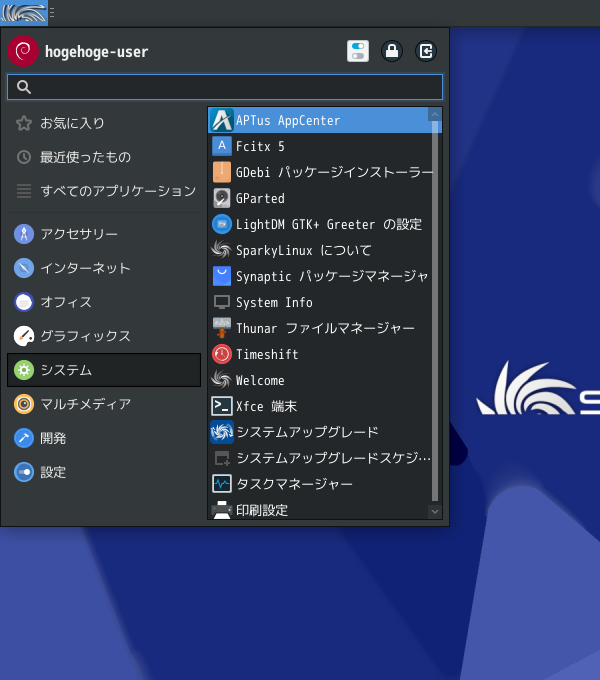The height and width of the screenshot is (680, 600).
Task: Click the 'Welcome' entry text
Action: pos(260,380)
